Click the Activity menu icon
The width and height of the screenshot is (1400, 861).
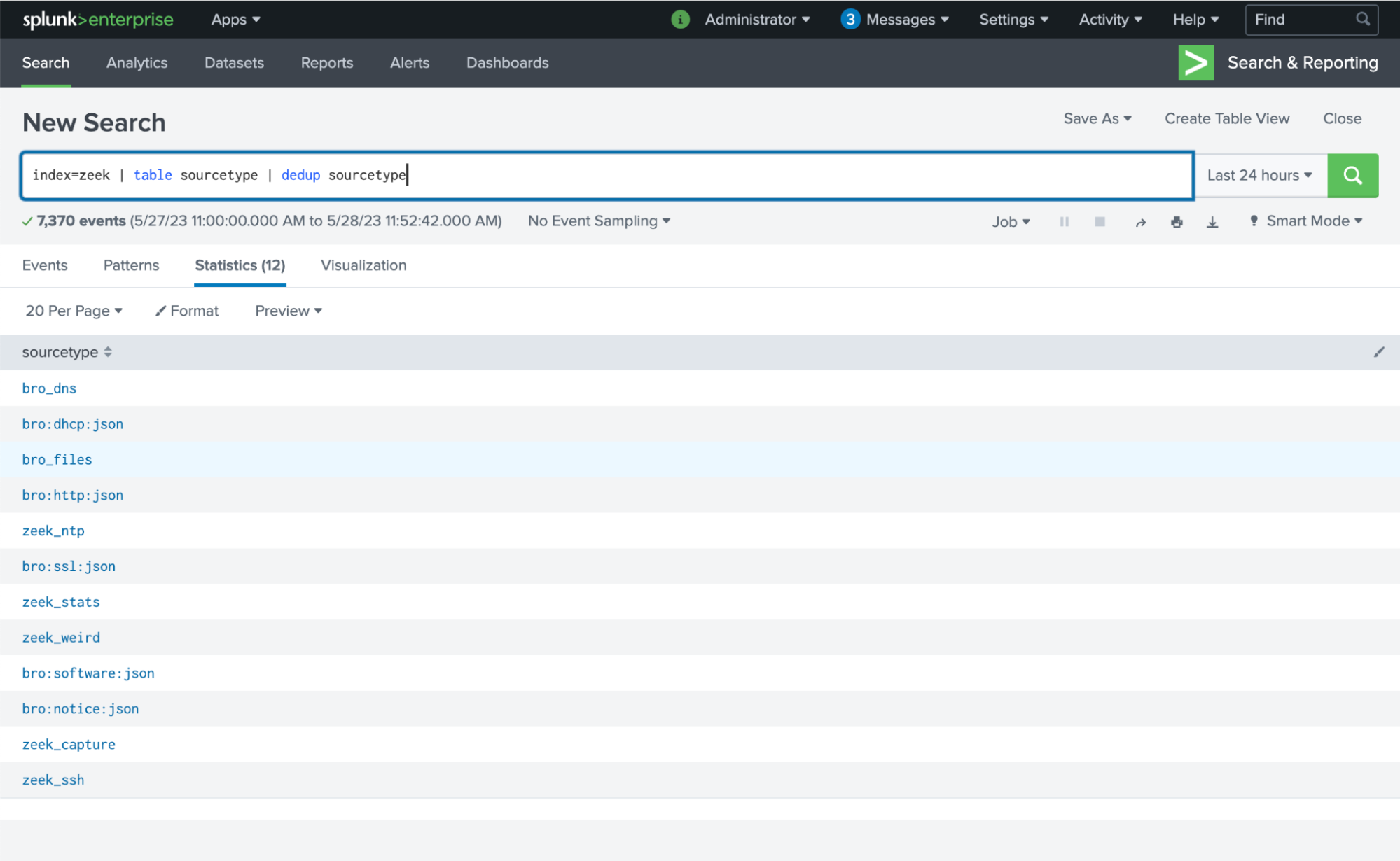1110,19
